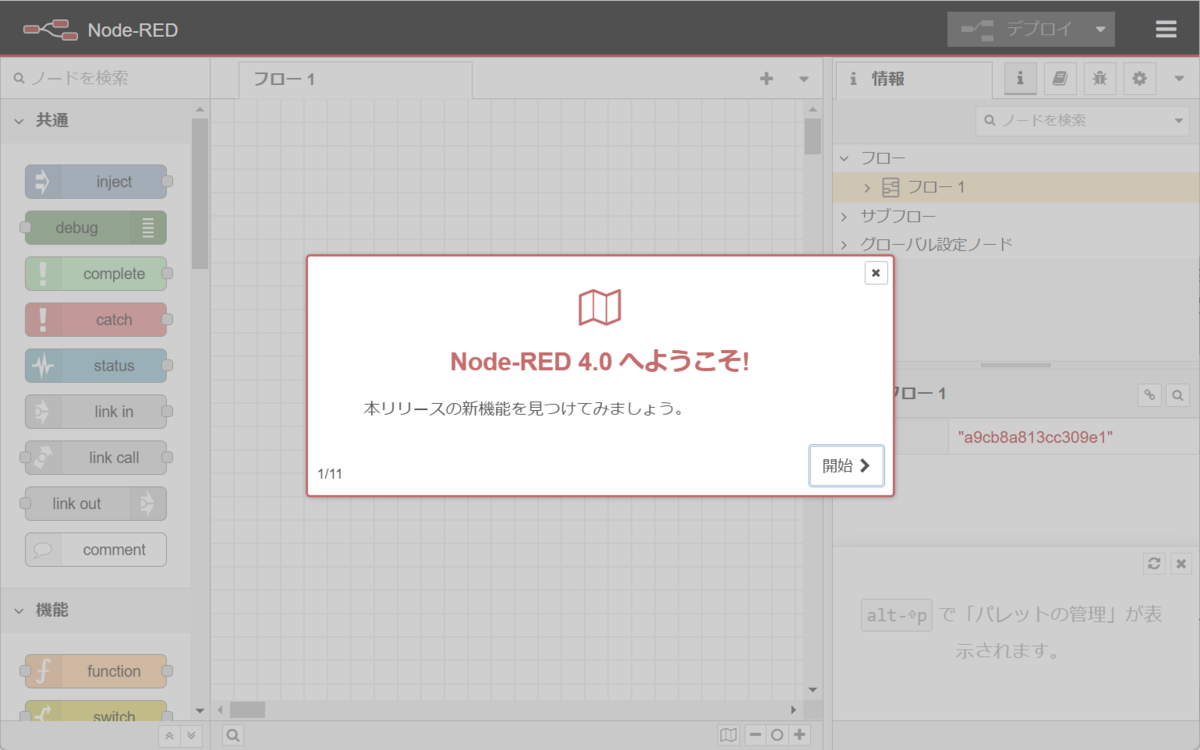This screenshot has width=1200, height=750.
Task: Select the comment node in palette
Action: [96, 550]
